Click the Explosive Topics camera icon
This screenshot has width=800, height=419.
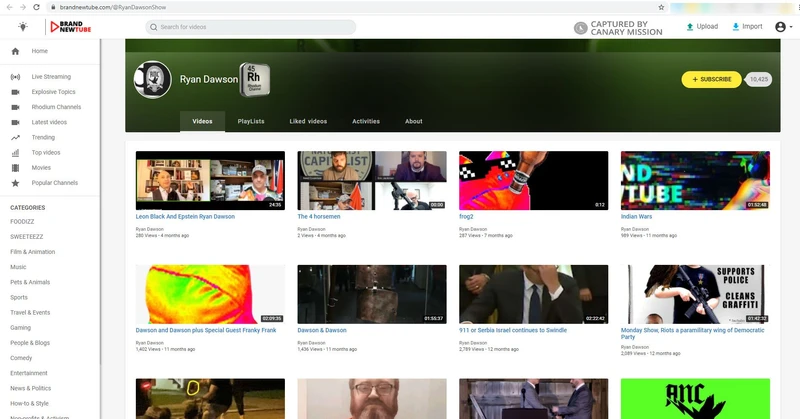click(15, 92)
